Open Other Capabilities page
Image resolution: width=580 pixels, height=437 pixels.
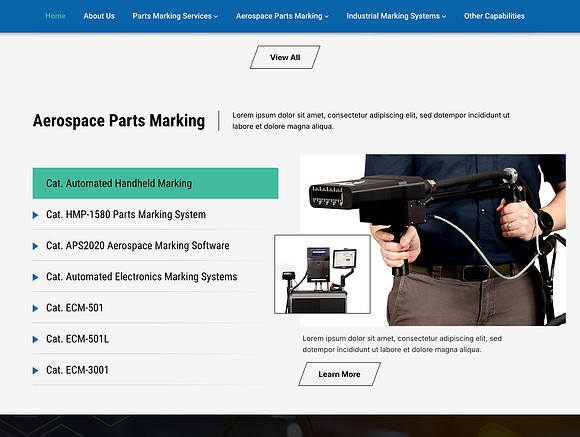pyautogui.click(x=494, y=16)
